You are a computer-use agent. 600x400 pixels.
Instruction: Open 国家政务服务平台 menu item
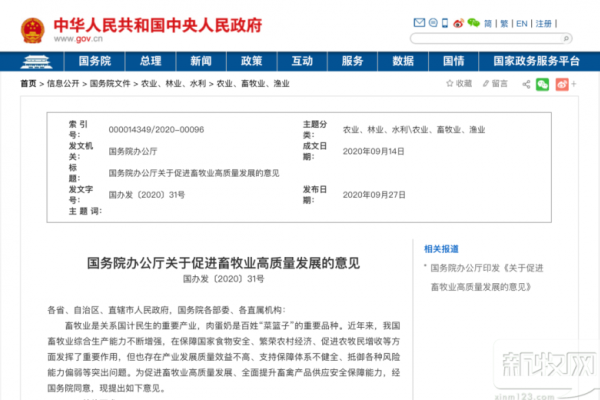click(x=536, y=61)
